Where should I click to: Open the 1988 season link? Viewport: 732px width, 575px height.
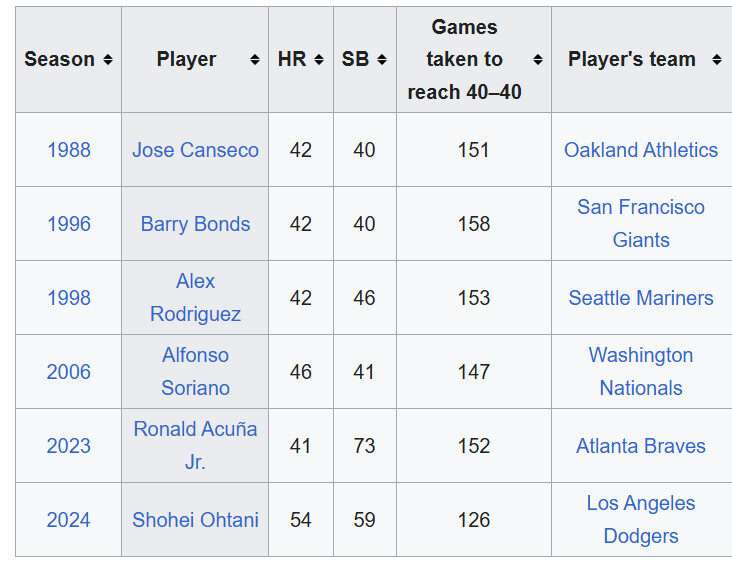click(69, 150)
